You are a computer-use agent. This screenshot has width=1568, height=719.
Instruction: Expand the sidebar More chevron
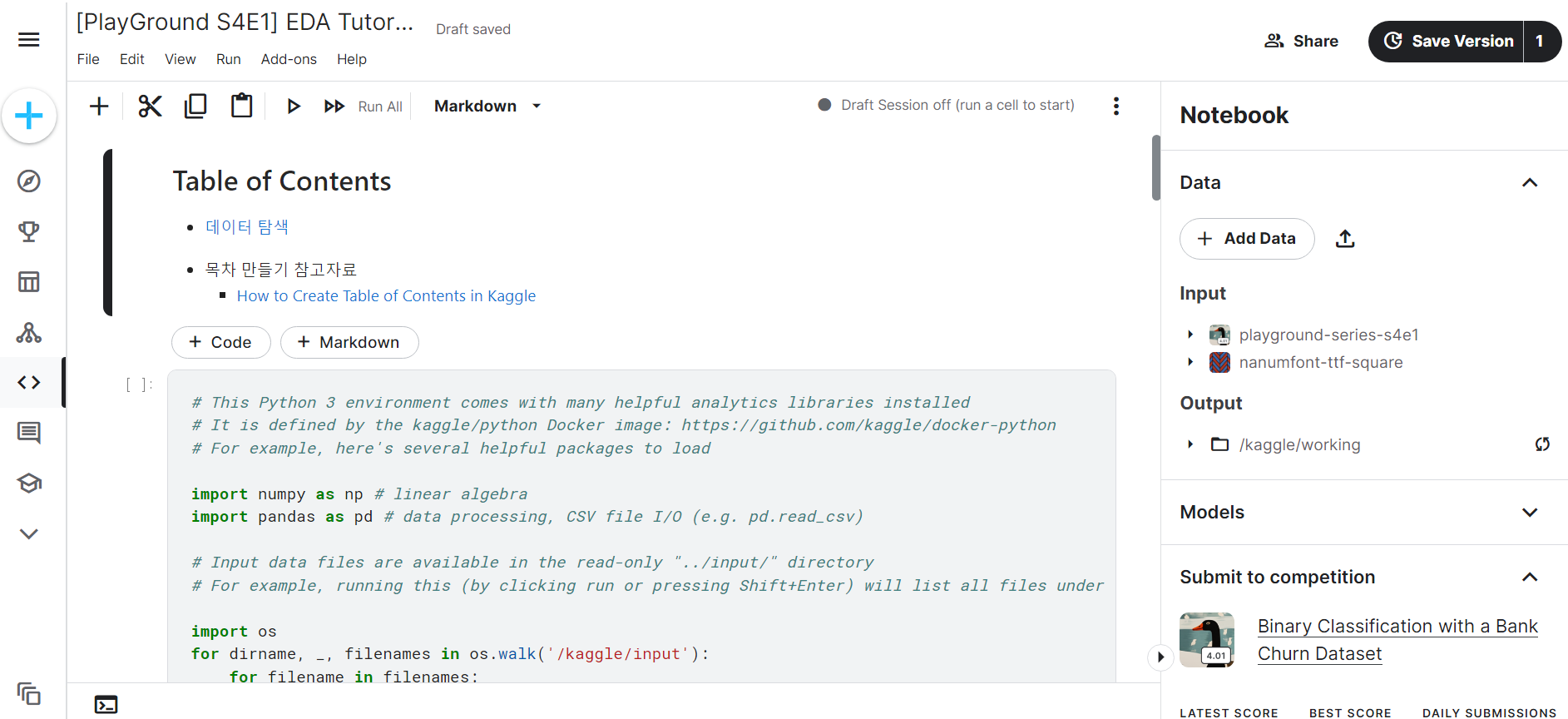(x=29, y=534)
